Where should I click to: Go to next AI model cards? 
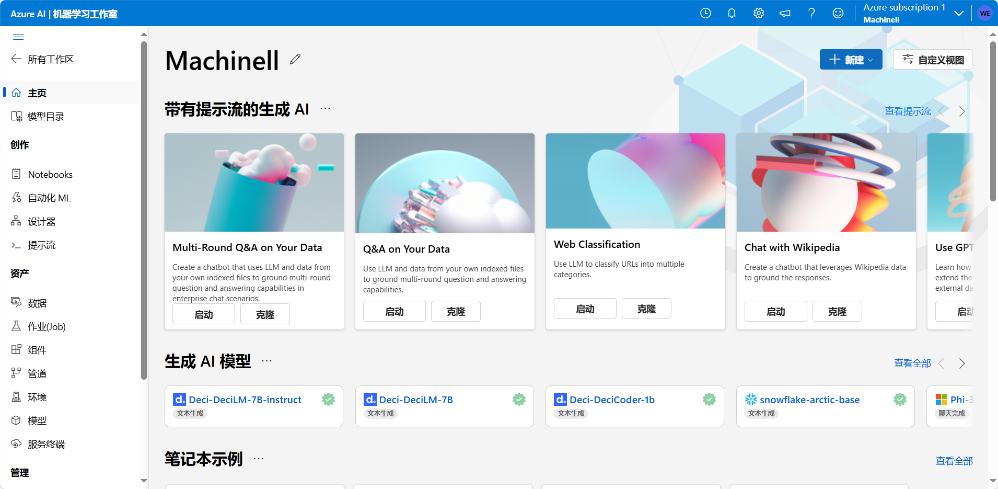tap(962, 364)
